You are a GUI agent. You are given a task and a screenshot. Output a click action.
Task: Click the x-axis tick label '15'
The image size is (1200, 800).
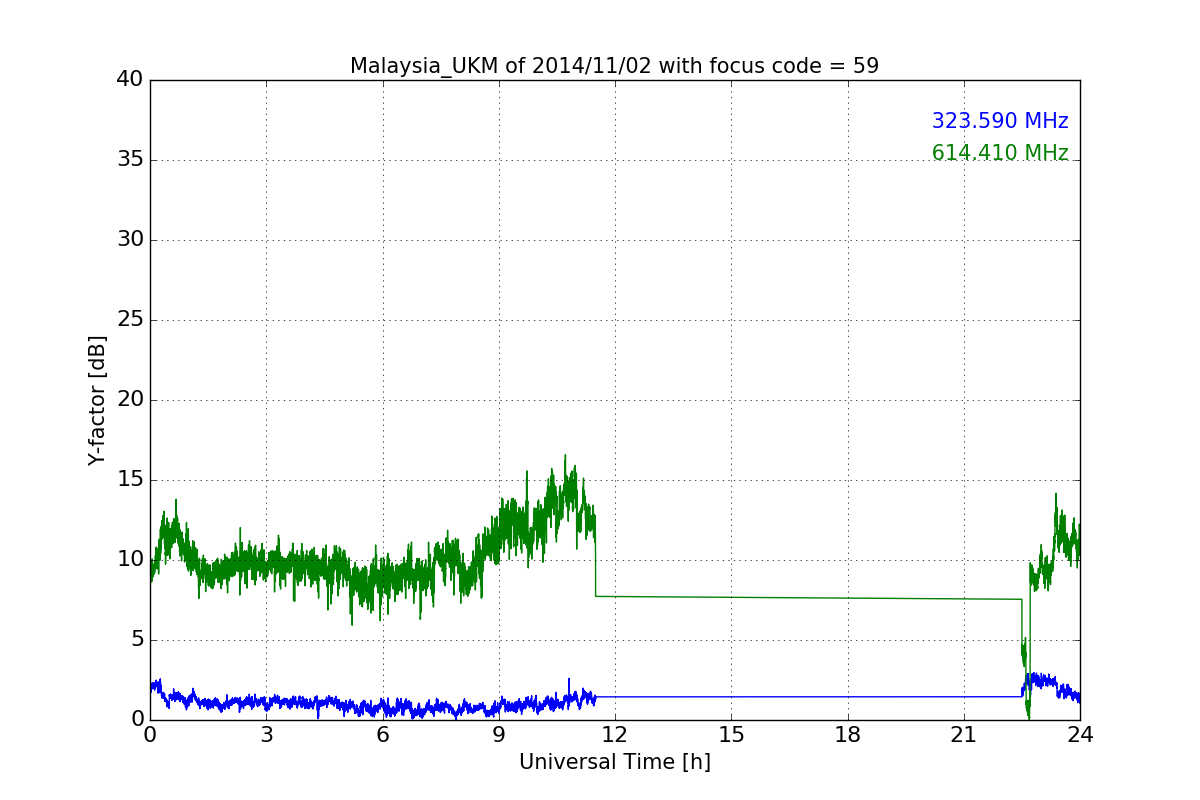click(731, 734)
